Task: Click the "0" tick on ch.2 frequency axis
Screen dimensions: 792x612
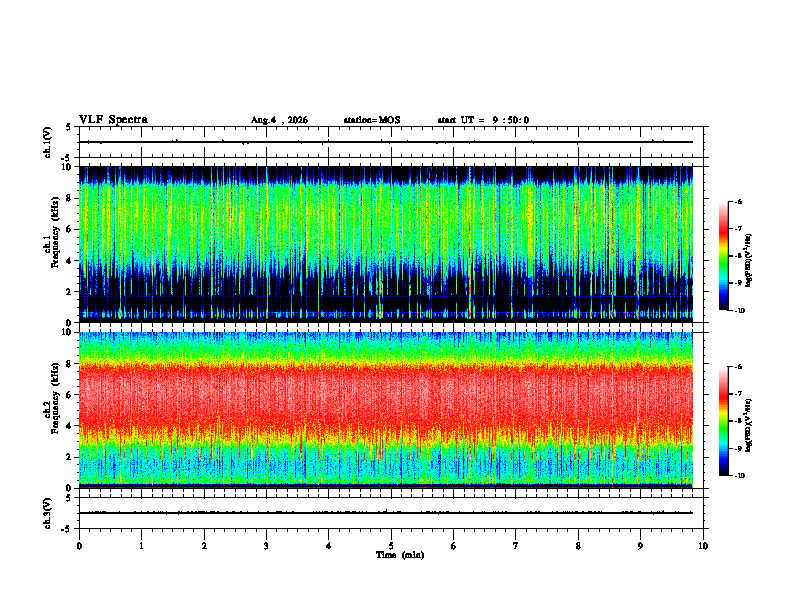Action: [x=71, y=488]
